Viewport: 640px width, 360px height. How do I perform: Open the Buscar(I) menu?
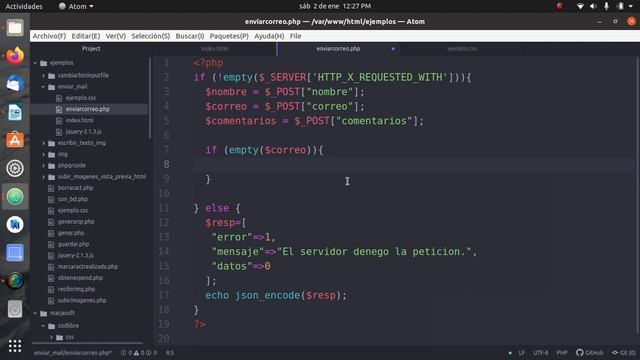point(190,36)
